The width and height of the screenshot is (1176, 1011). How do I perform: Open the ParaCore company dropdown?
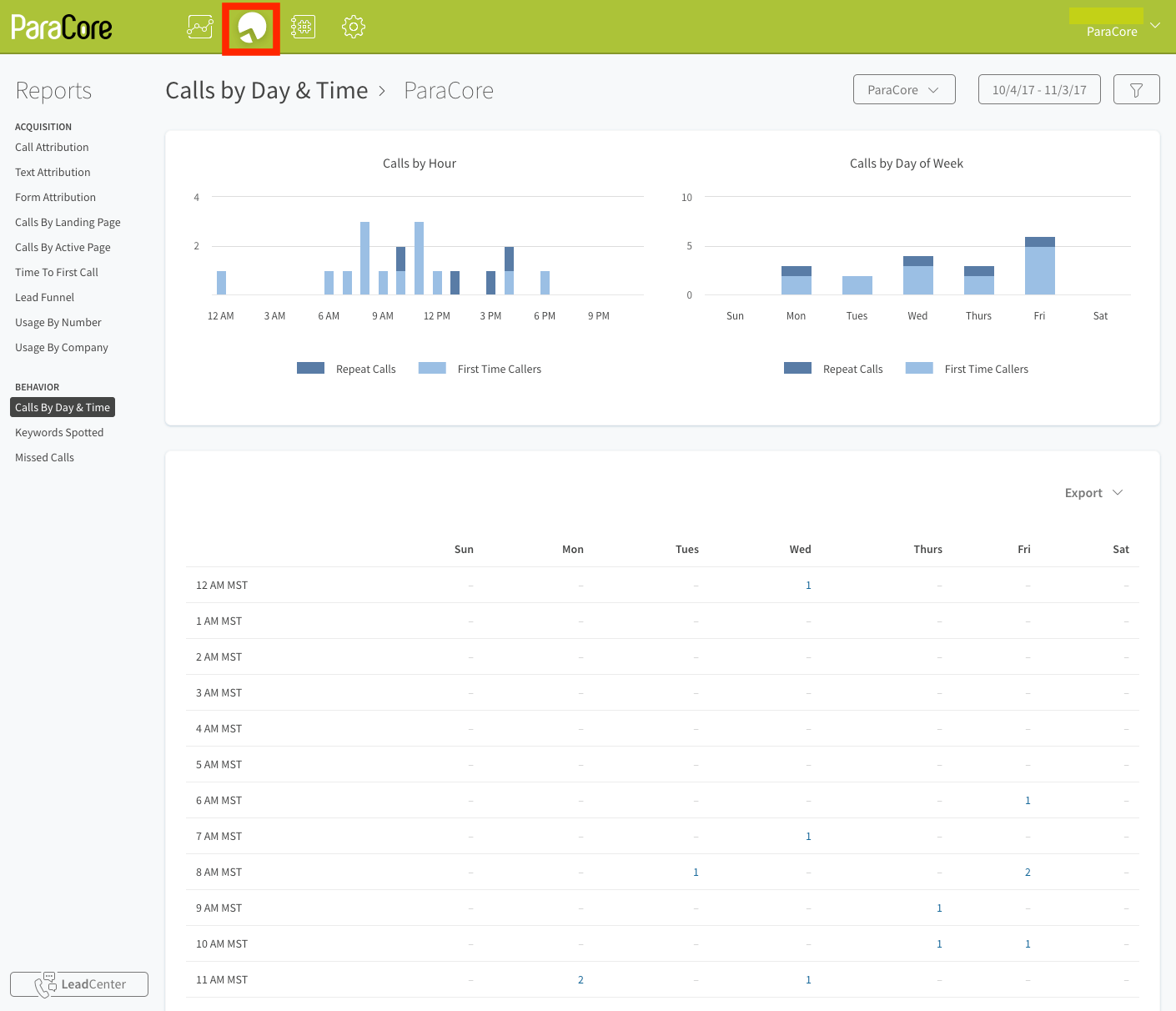(904, 90)
